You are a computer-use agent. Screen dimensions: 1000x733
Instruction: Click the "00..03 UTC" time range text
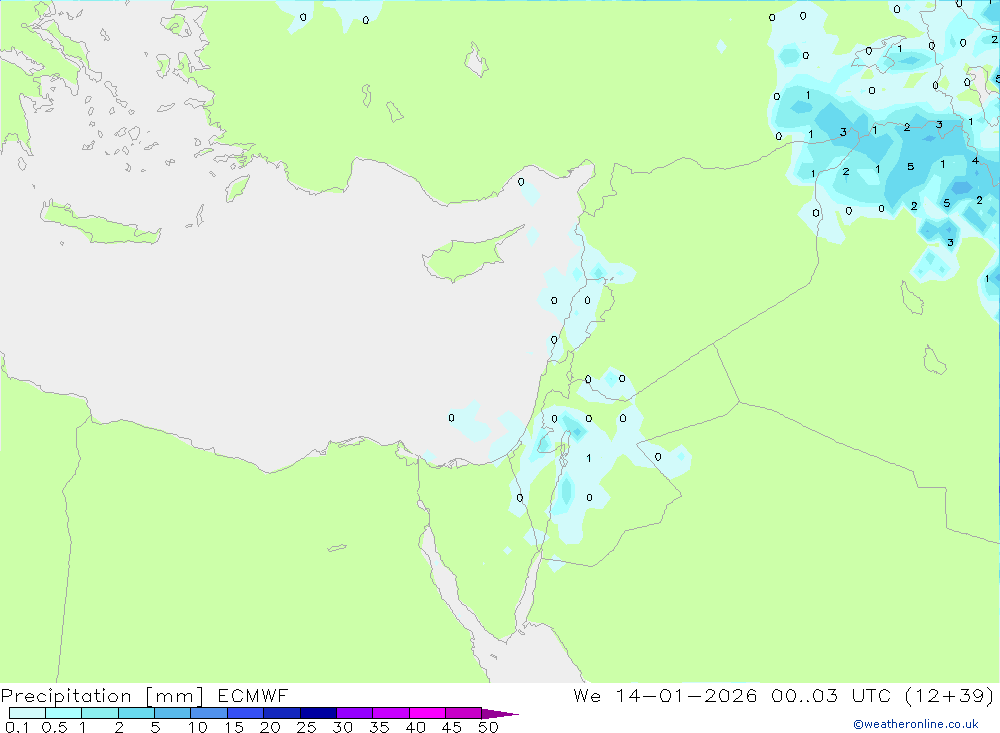(x=831, y=695)
